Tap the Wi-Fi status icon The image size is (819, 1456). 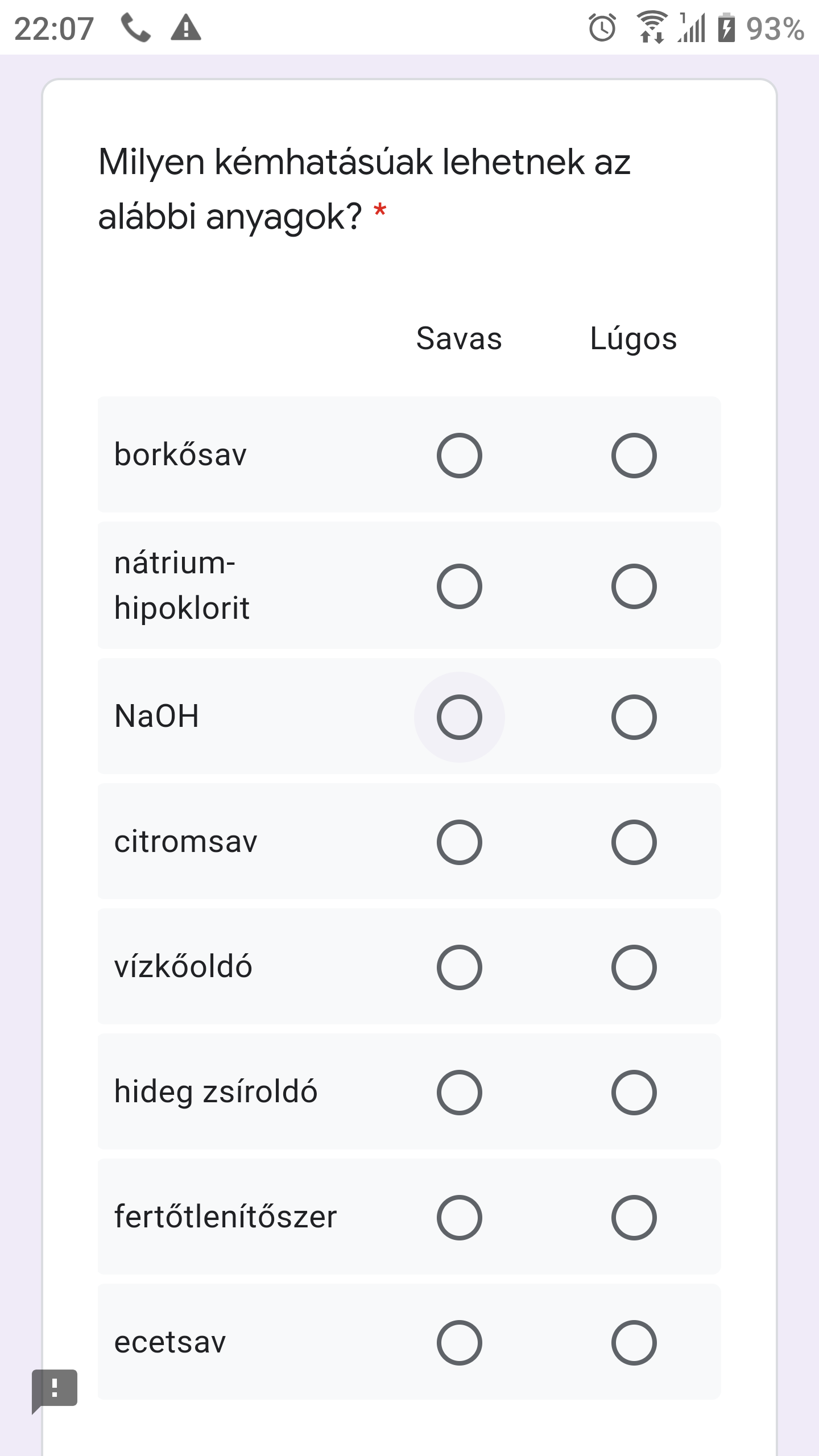pos(651,28)
